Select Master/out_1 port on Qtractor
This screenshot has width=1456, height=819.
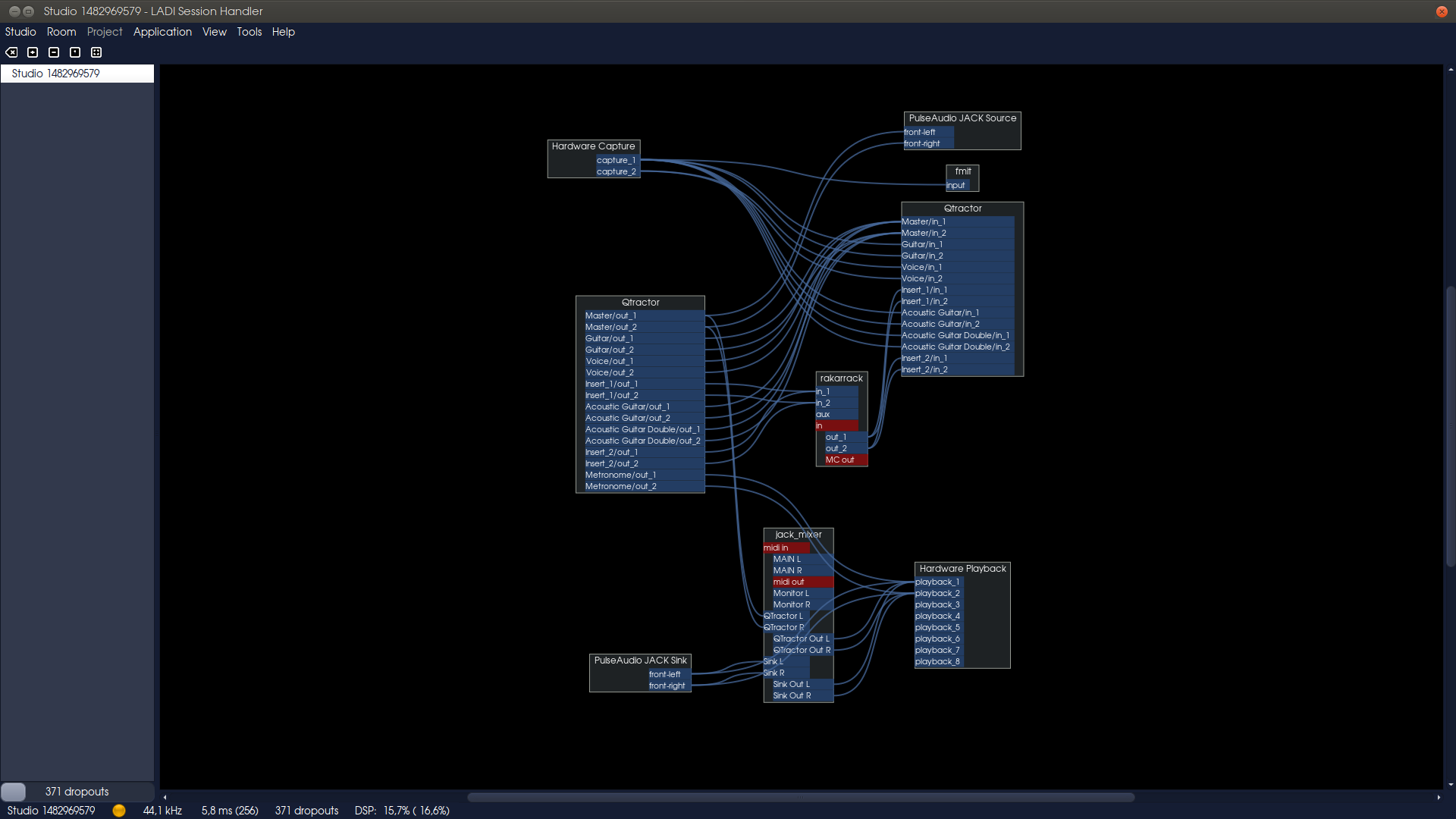tap(643, 315)
